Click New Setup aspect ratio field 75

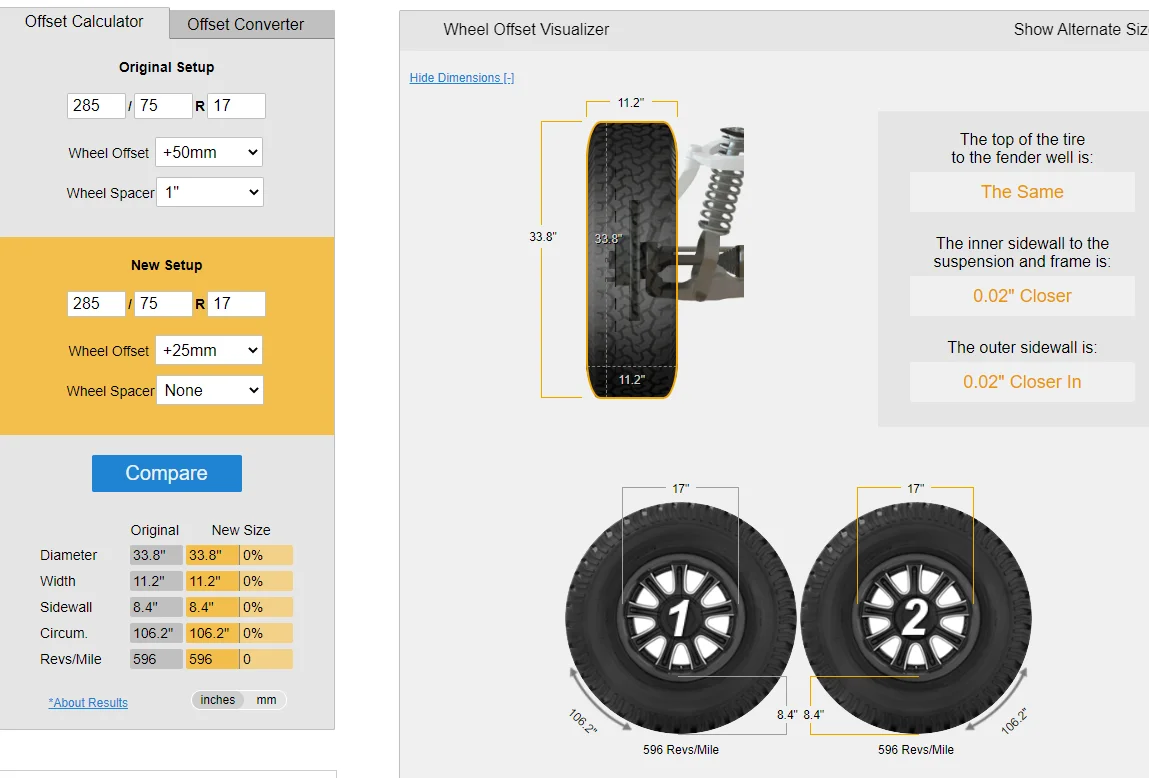163,303
